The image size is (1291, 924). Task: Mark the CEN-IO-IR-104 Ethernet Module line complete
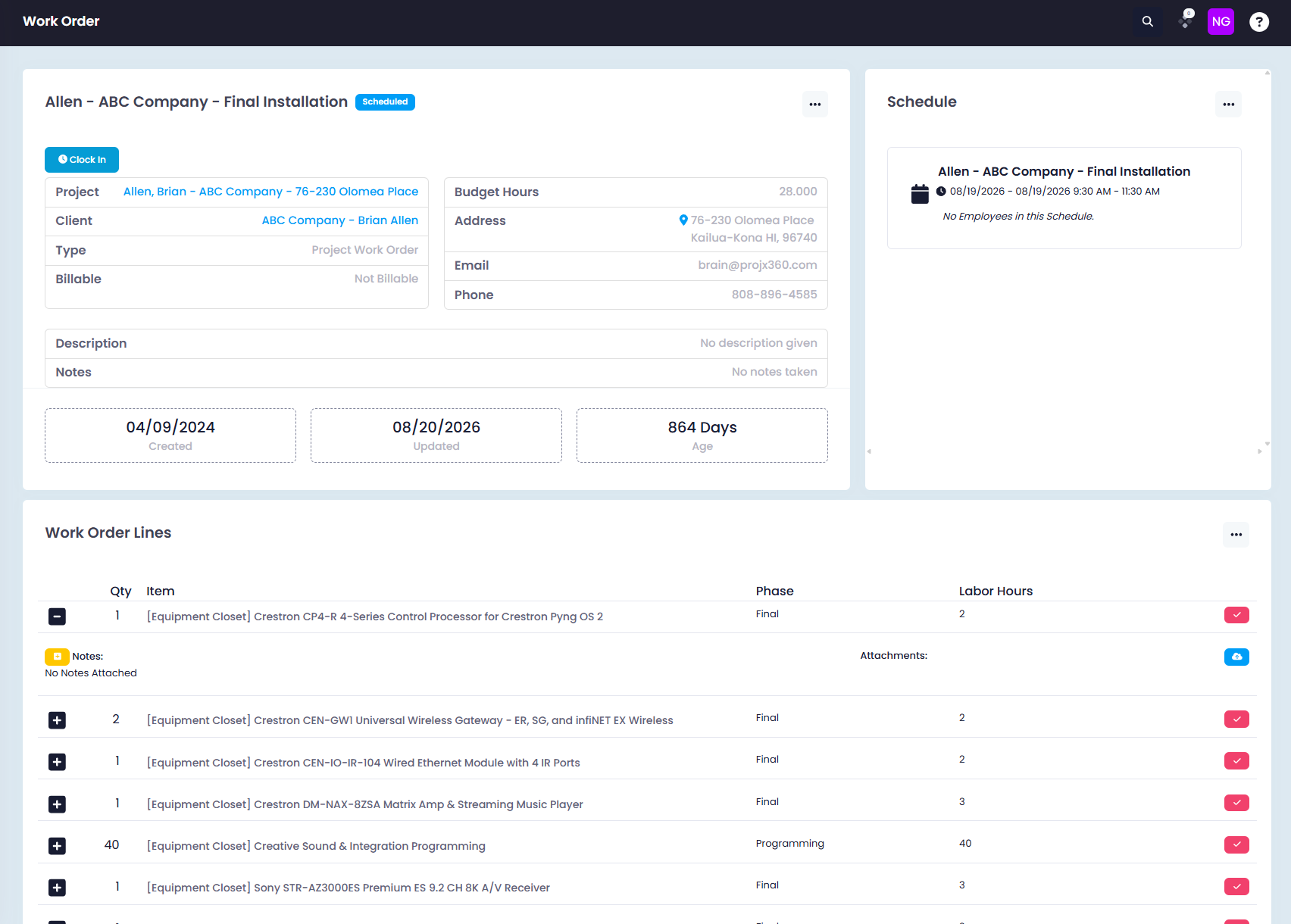(x=1236, y=761)
